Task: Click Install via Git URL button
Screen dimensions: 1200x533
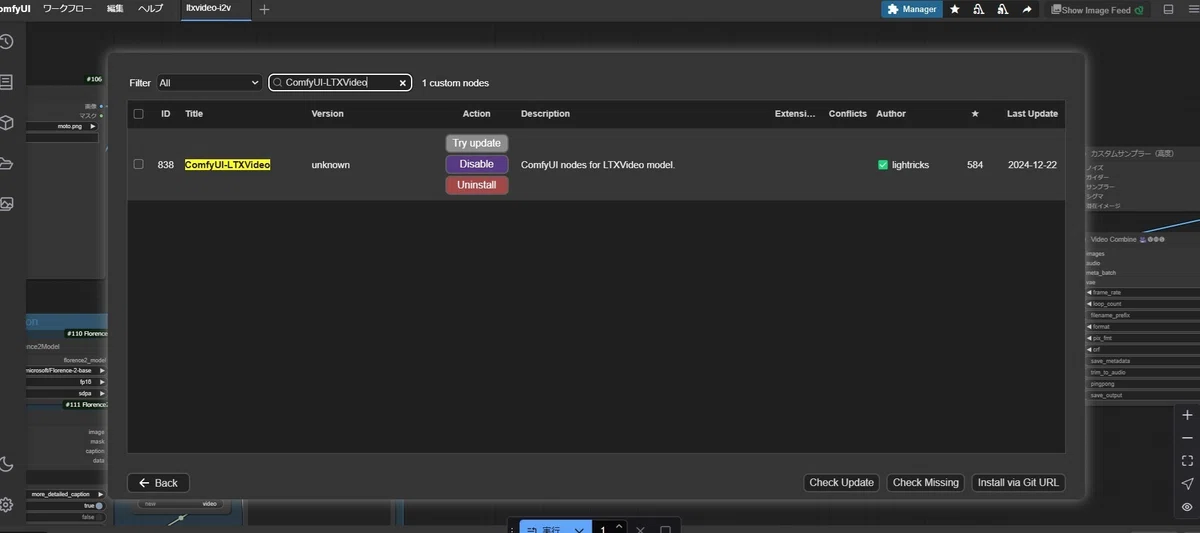Action: coord(1018,483)
